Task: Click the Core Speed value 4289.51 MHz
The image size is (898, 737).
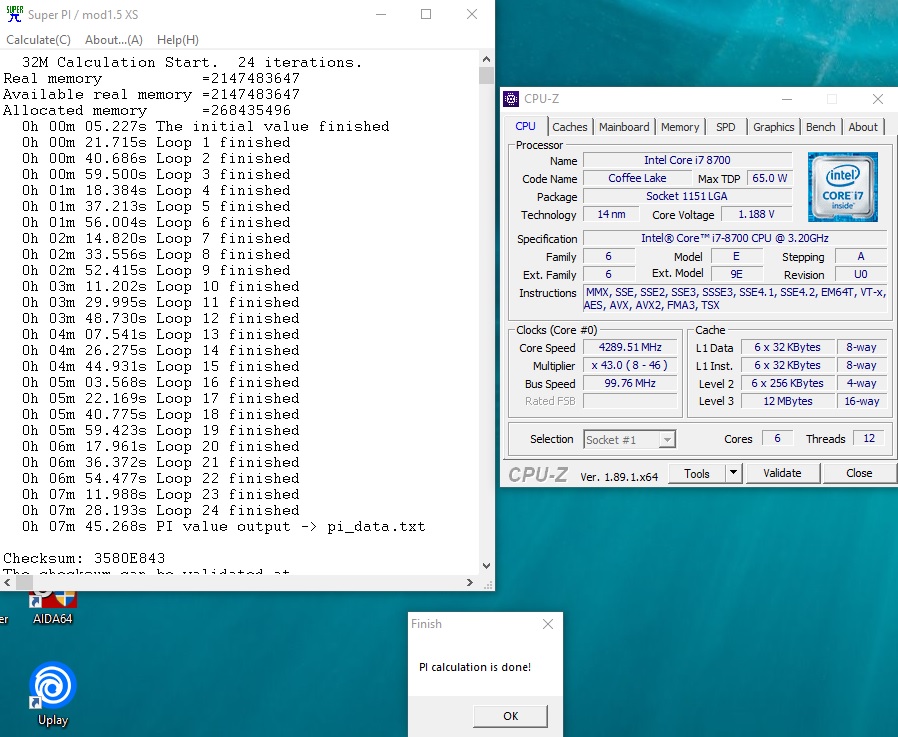Action: tap(630, 347)
